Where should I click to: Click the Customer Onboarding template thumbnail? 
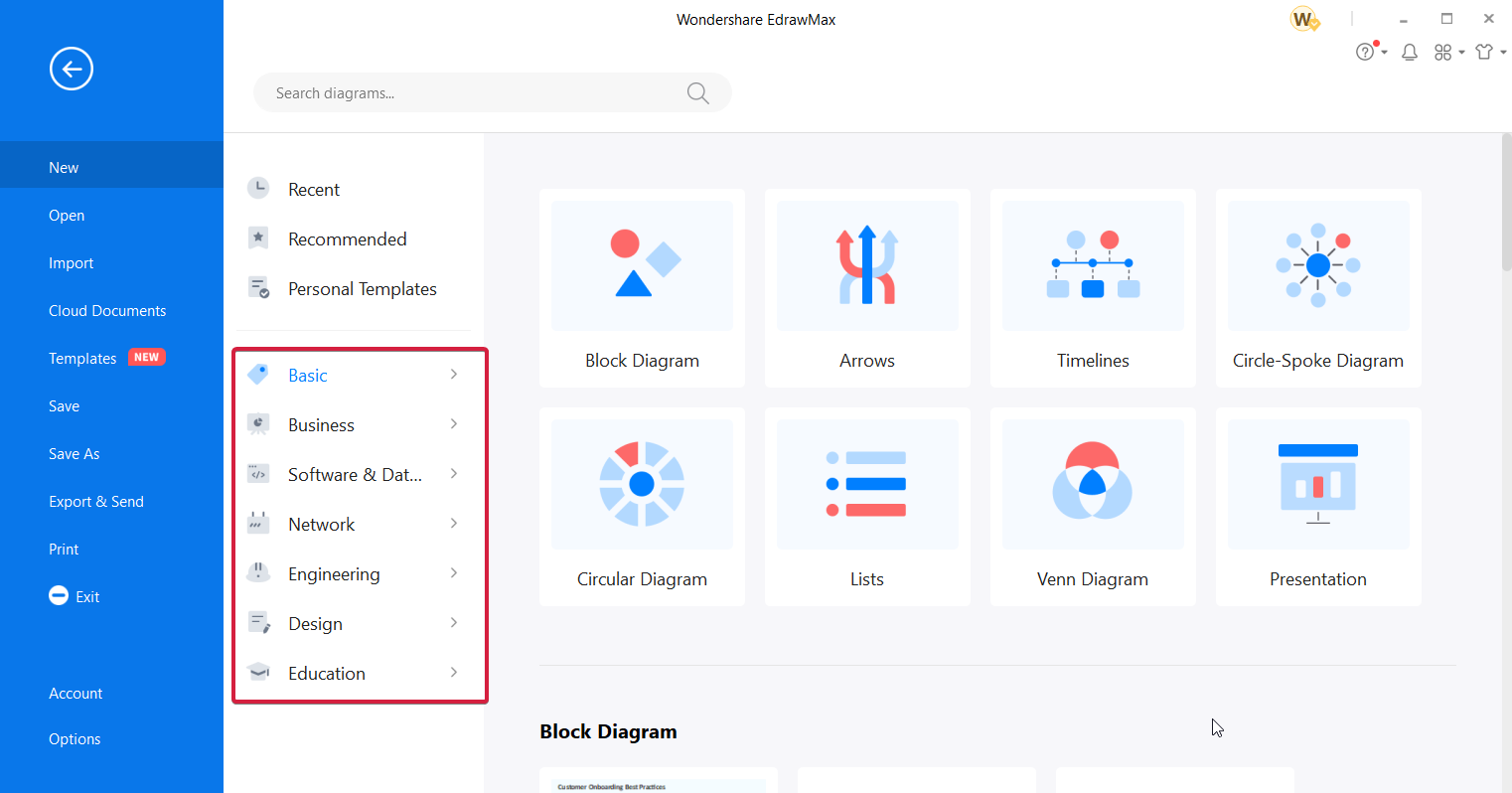(x=659, y=780)
